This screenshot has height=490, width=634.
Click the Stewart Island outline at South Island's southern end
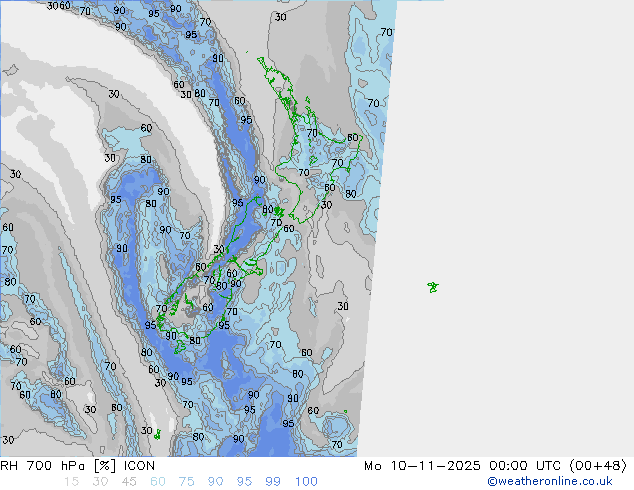[181, 347]
